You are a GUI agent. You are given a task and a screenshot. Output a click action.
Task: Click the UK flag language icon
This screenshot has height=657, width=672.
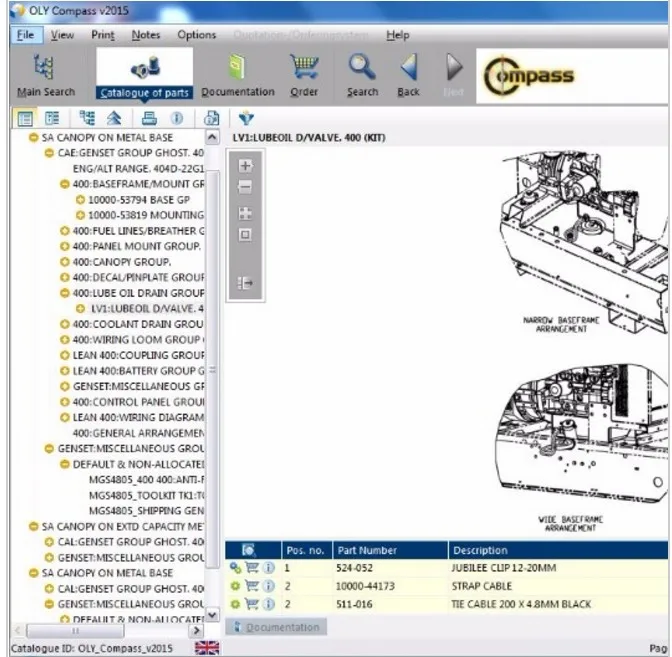[x=207, y=648]
